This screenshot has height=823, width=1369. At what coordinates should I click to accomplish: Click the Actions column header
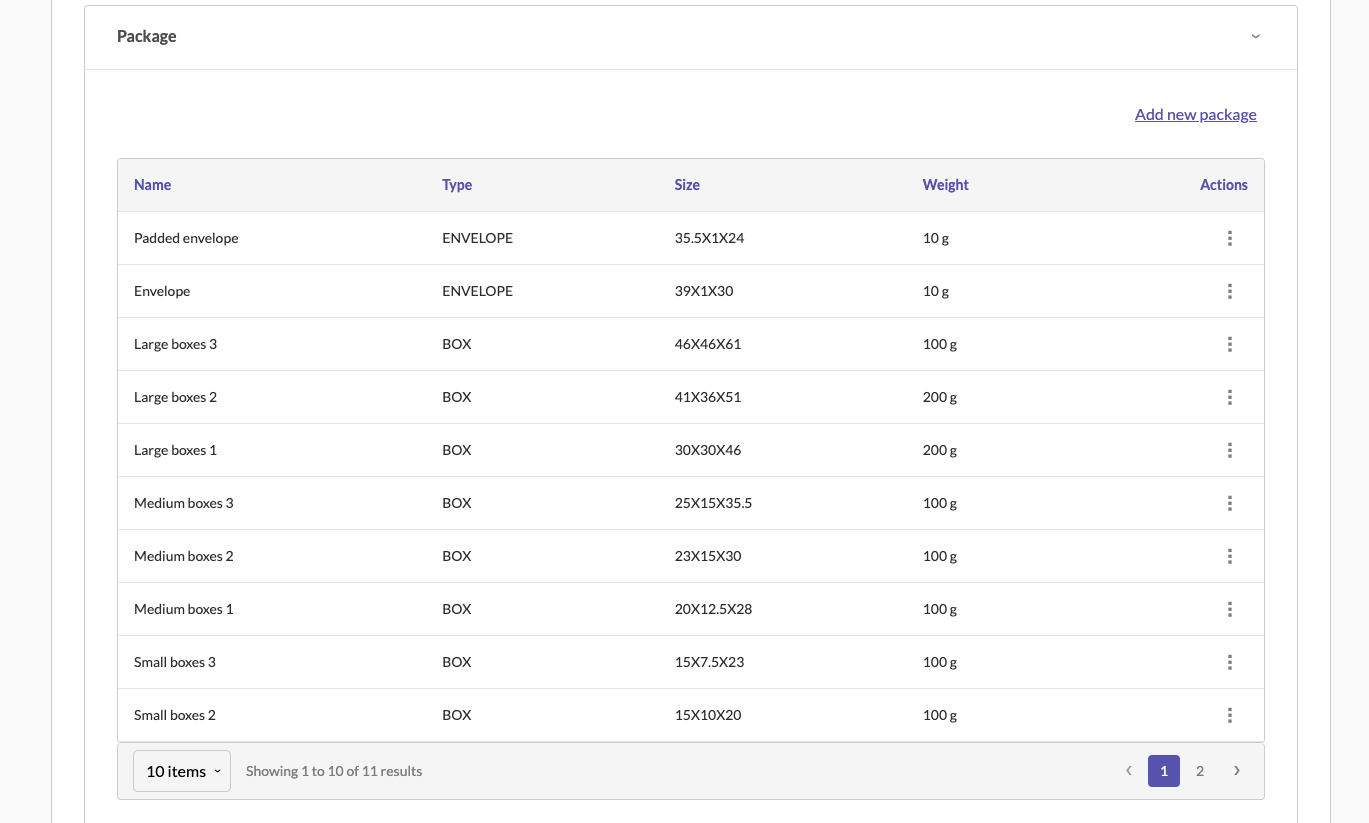click(1223, 185)
